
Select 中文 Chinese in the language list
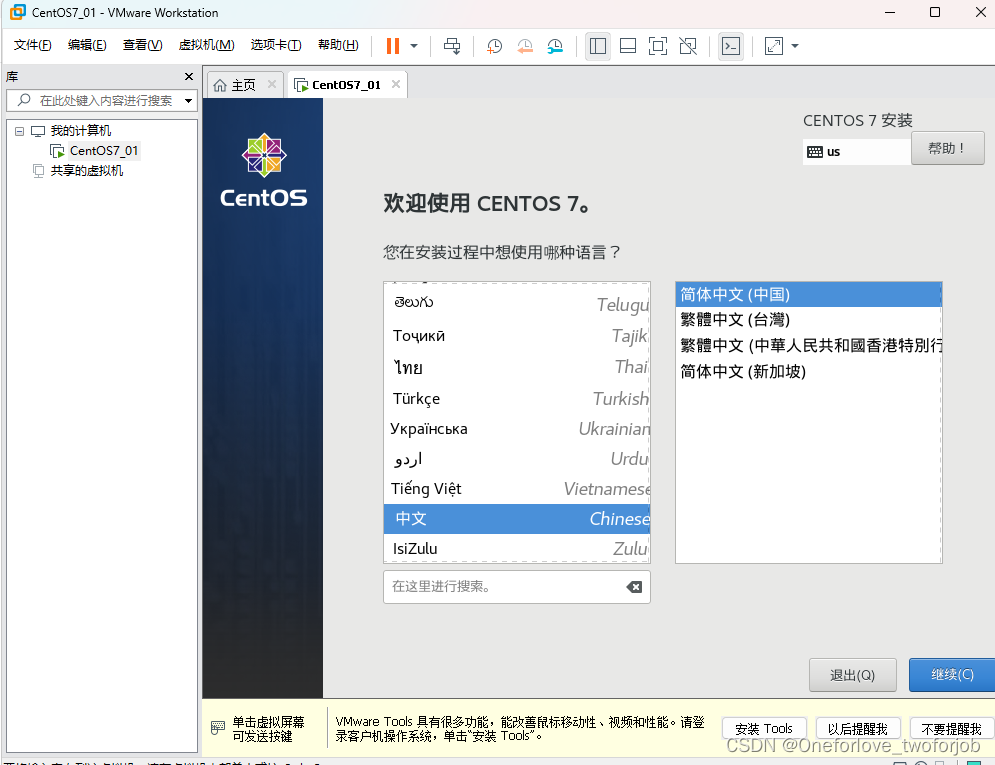[x=517, y=519]
